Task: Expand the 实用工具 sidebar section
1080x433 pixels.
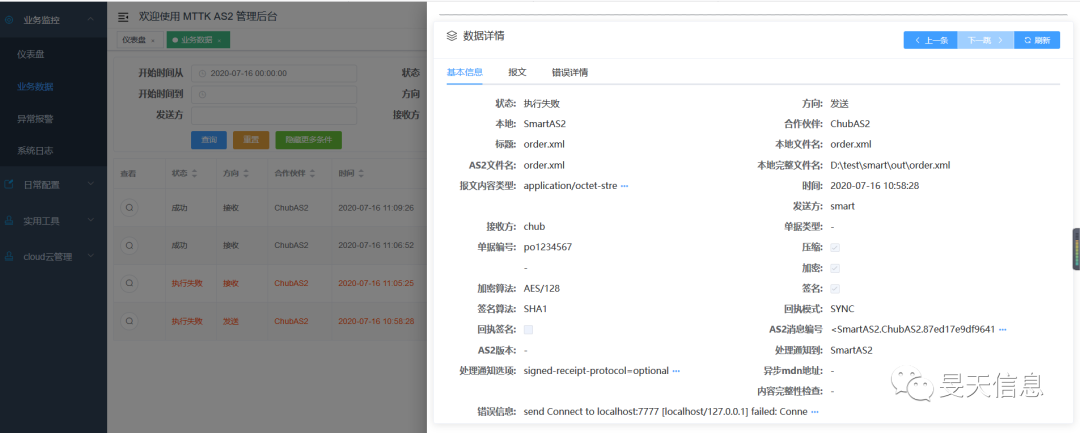Action: [x=90, y=221]
